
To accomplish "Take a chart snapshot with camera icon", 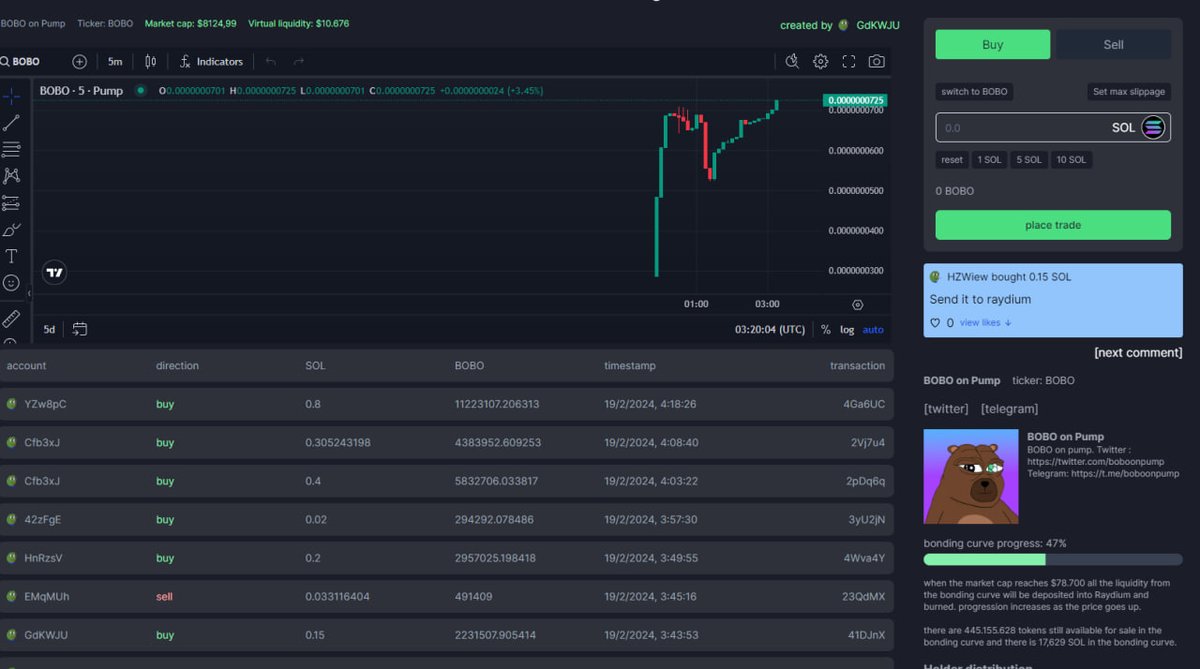I will 877,61.
